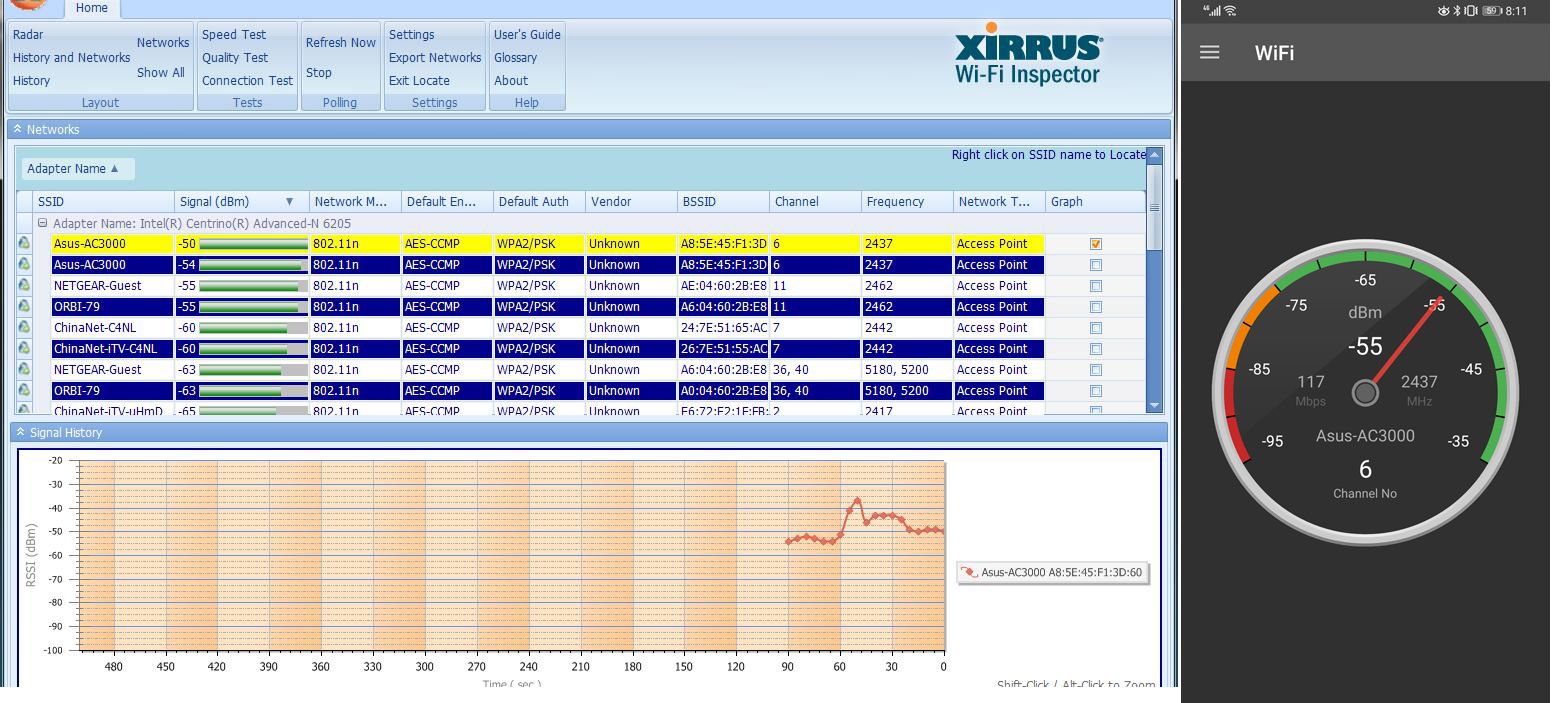The image size is (1556, 703).
Task: Click the row icon next to ChinaNet-iTV-C4NL
Action: [x=24, y=348]
